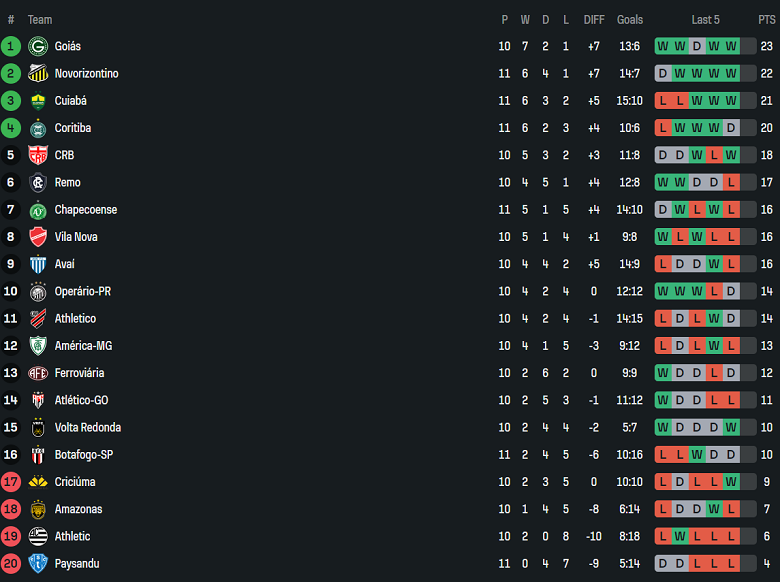Click the position 1 green rank badge

click(11, 46)
